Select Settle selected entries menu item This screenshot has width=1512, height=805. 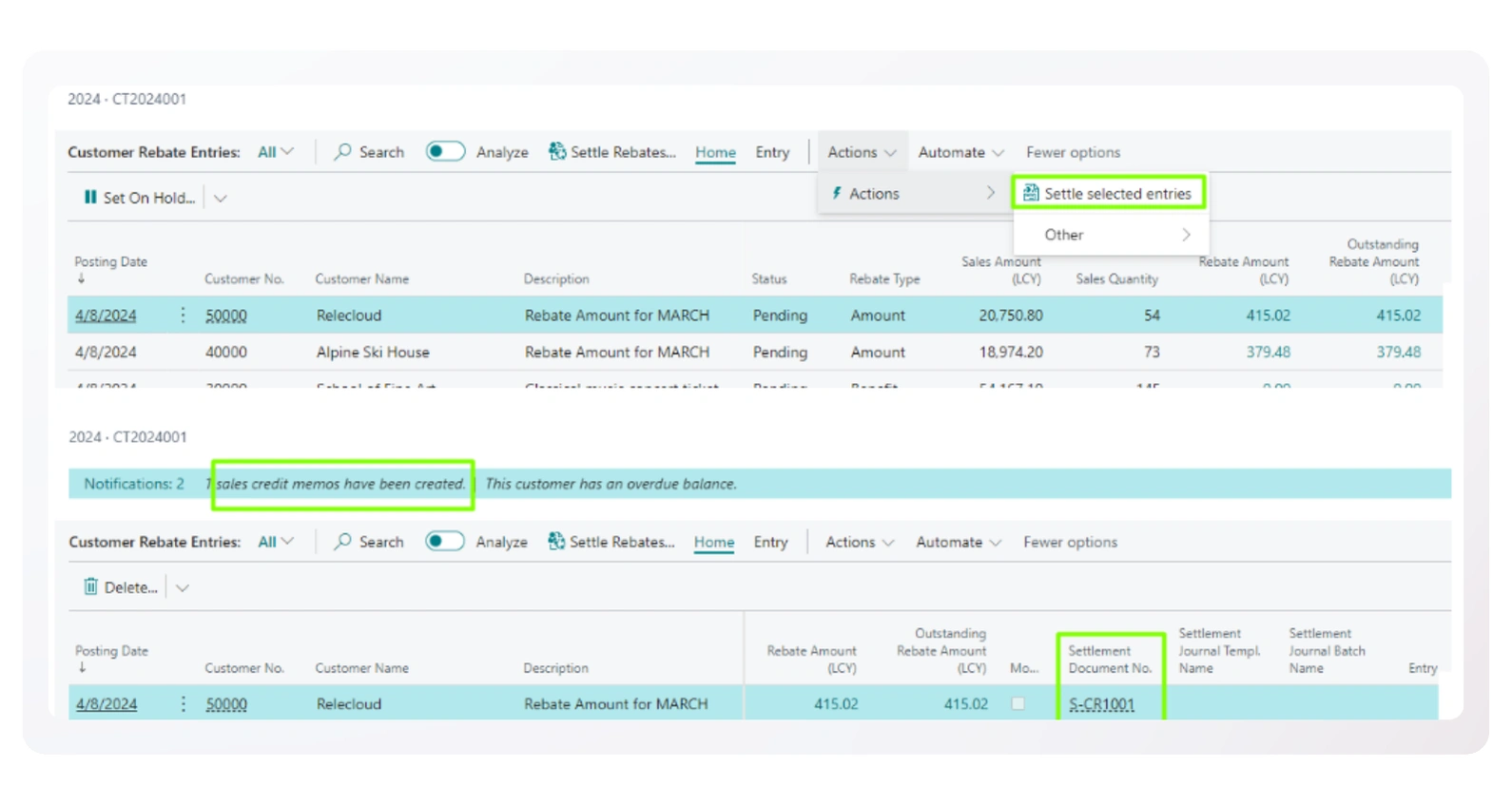click(1109, 193)
